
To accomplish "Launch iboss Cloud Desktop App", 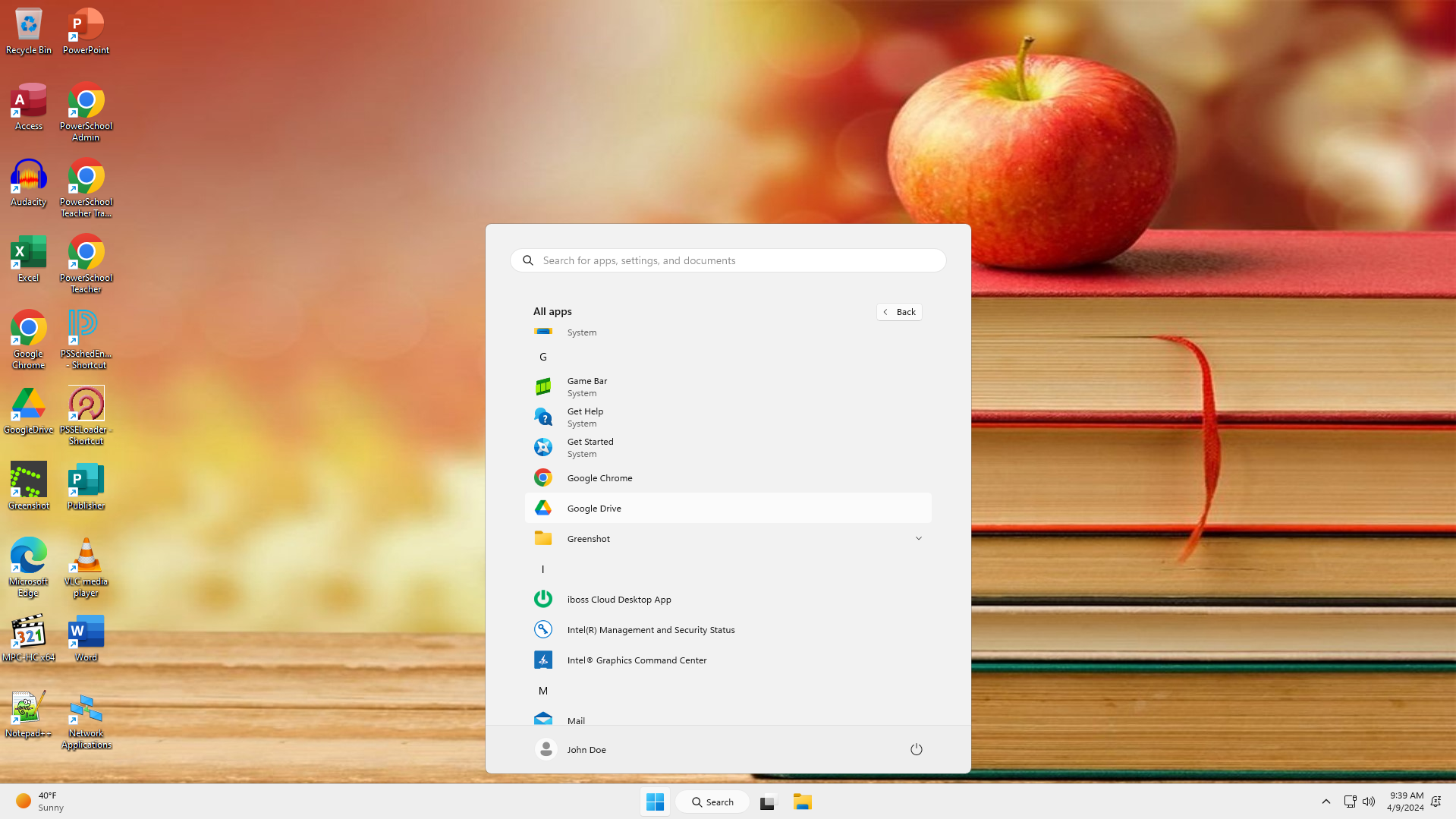I will (728, 599).
